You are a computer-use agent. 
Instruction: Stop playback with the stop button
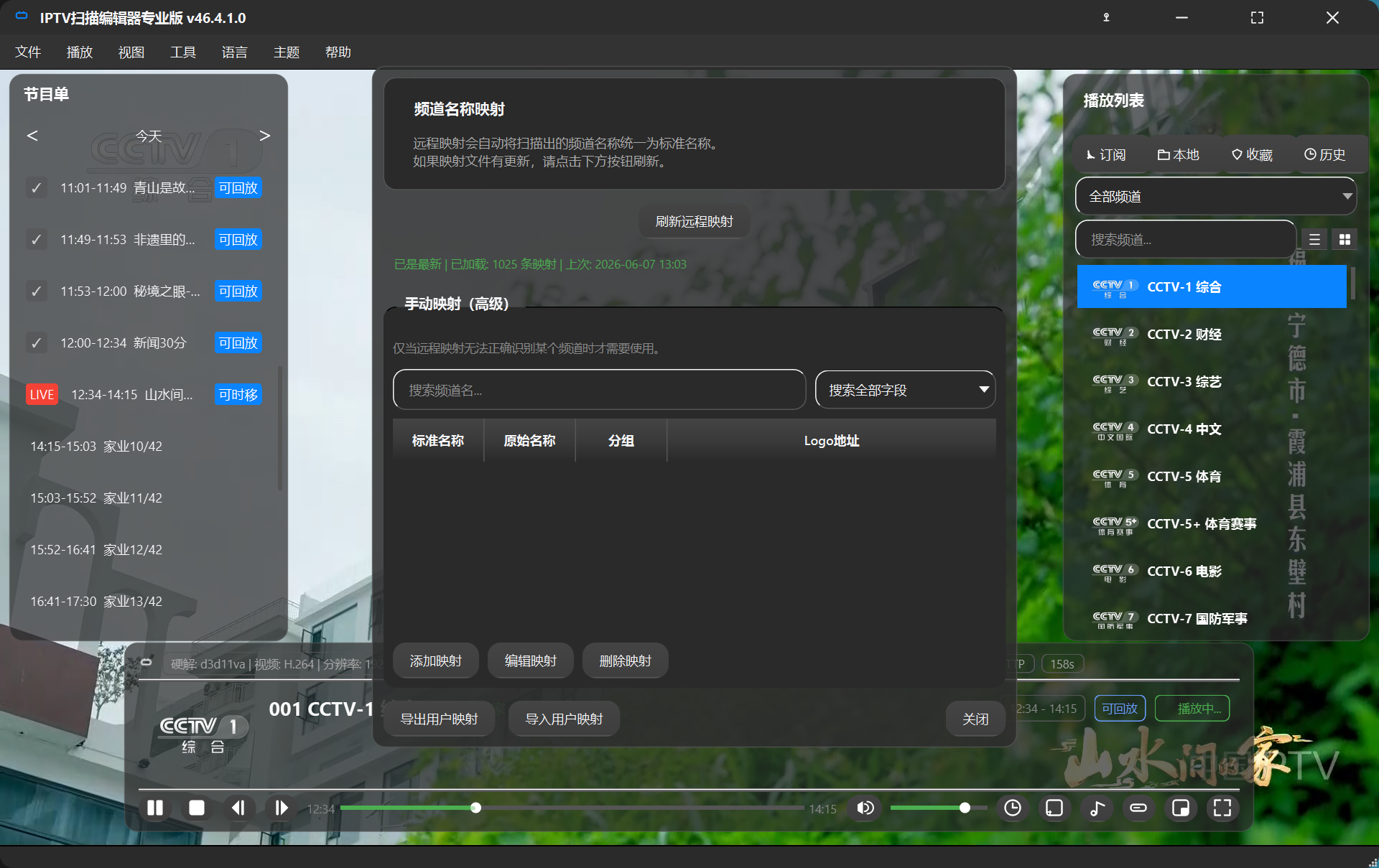point(197,808)
